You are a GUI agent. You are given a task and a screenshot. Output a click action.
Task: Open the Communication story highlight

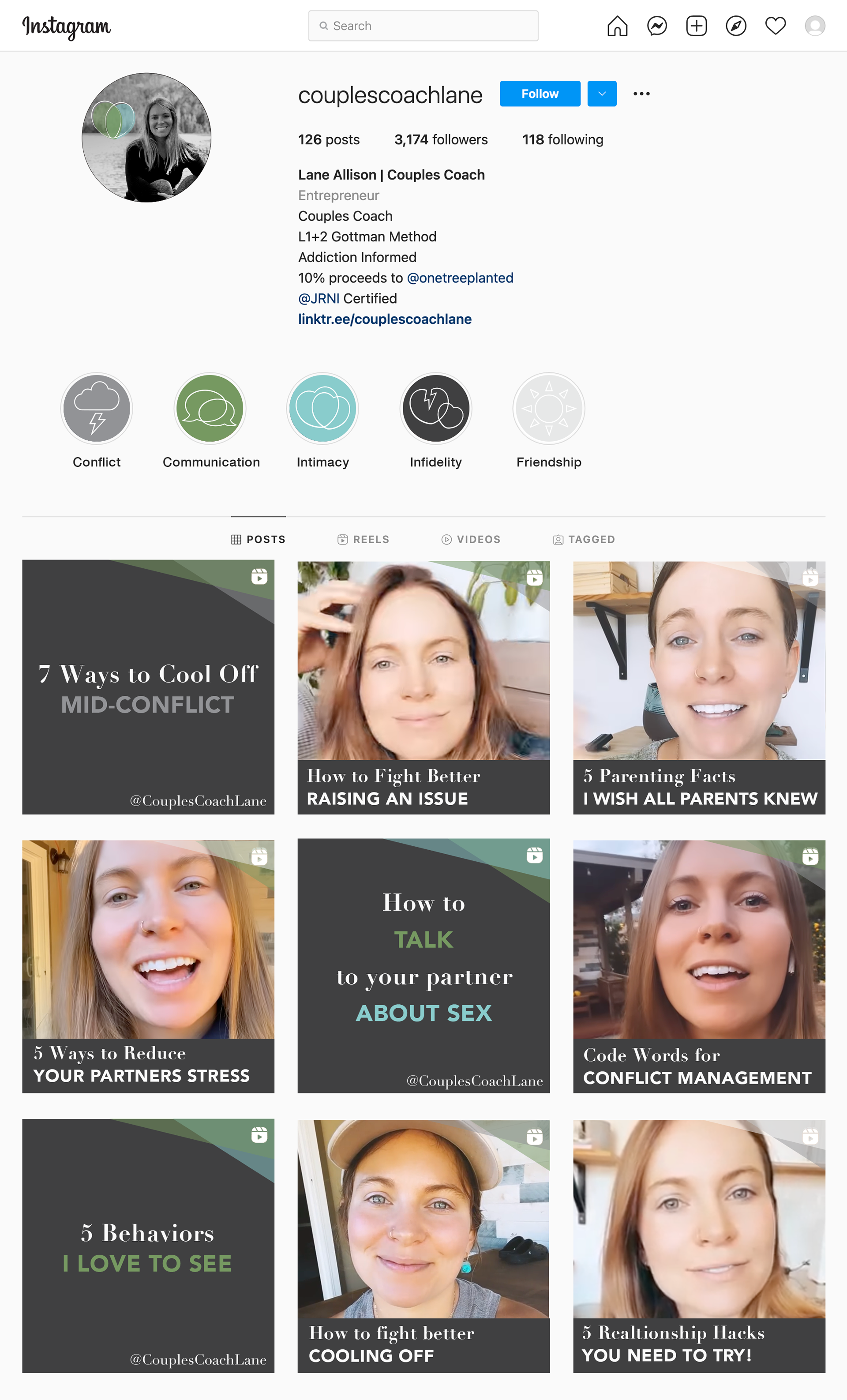(x=210, y=409)
